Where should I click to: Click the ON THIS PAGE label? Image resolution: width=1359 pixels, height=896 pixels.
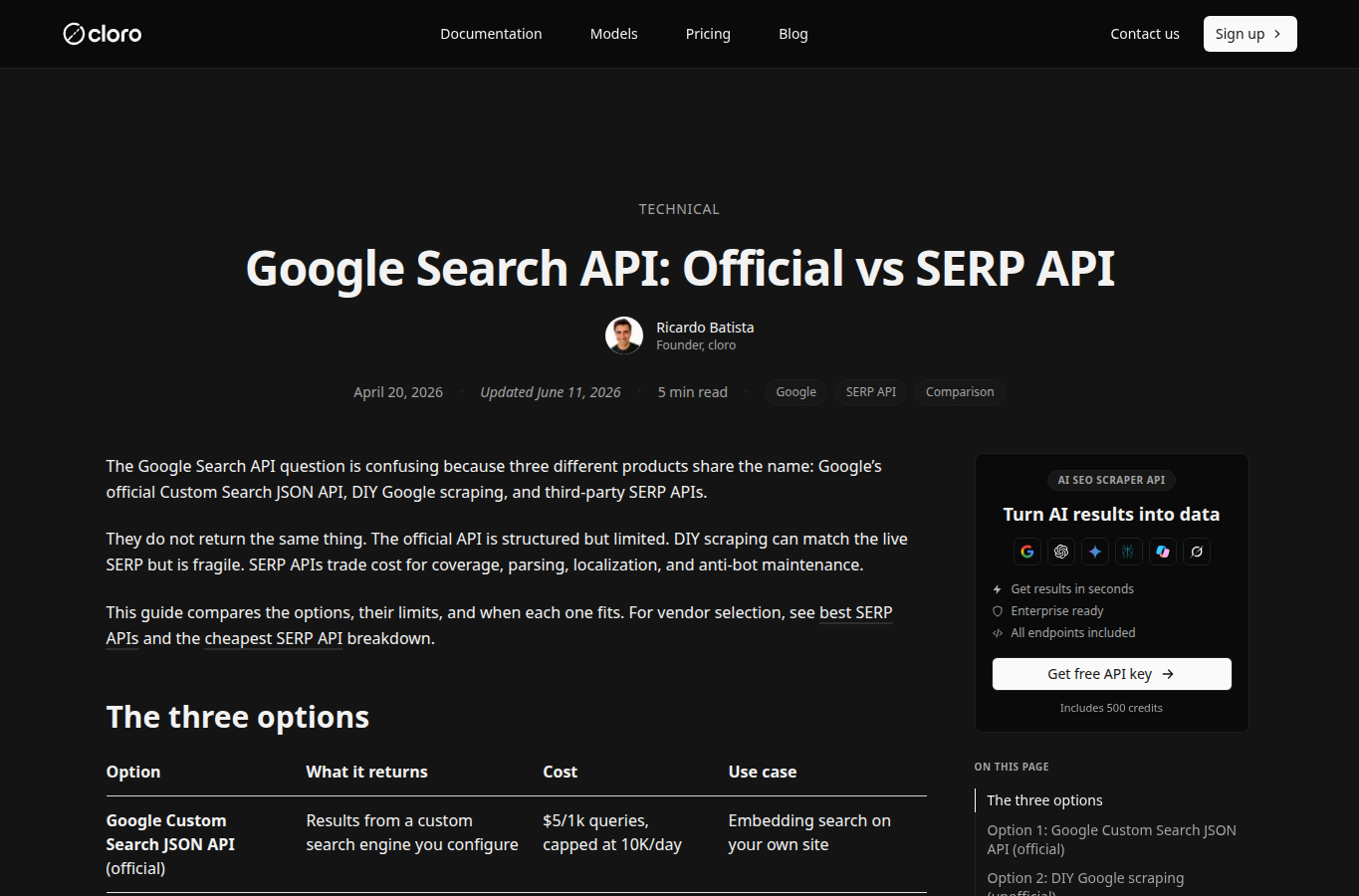point(1012,767)
